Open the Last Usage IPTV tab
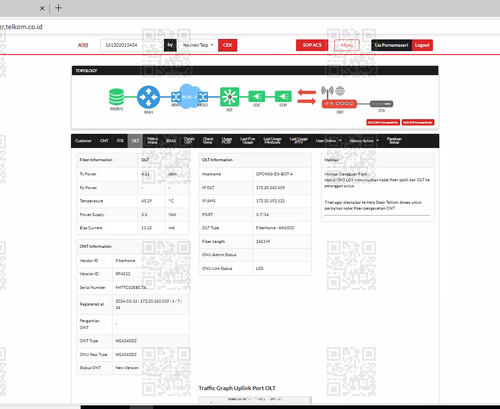This screenshot has height=409, width=500. click(298, 141)
